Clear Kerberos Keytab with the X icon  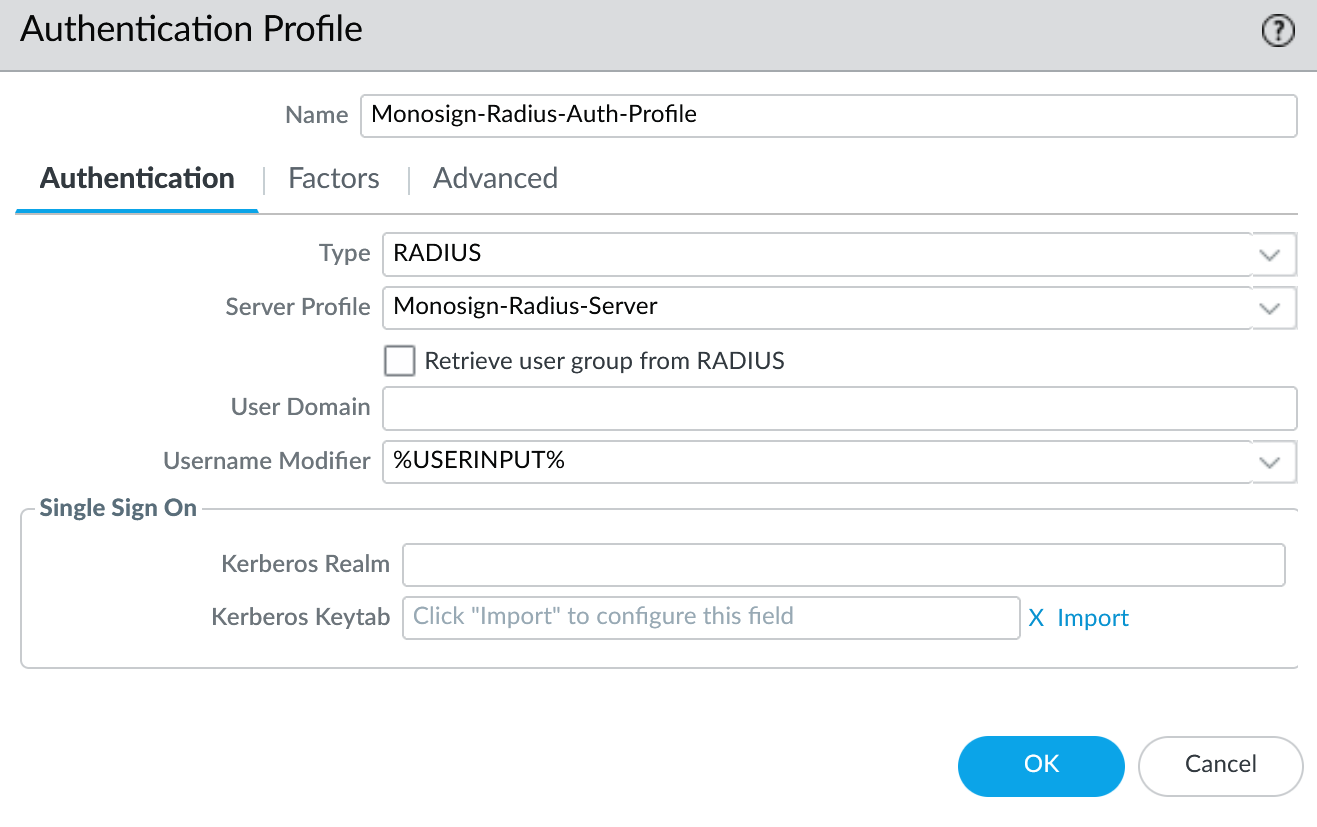pyautogui.click(x=1036, y=618)
